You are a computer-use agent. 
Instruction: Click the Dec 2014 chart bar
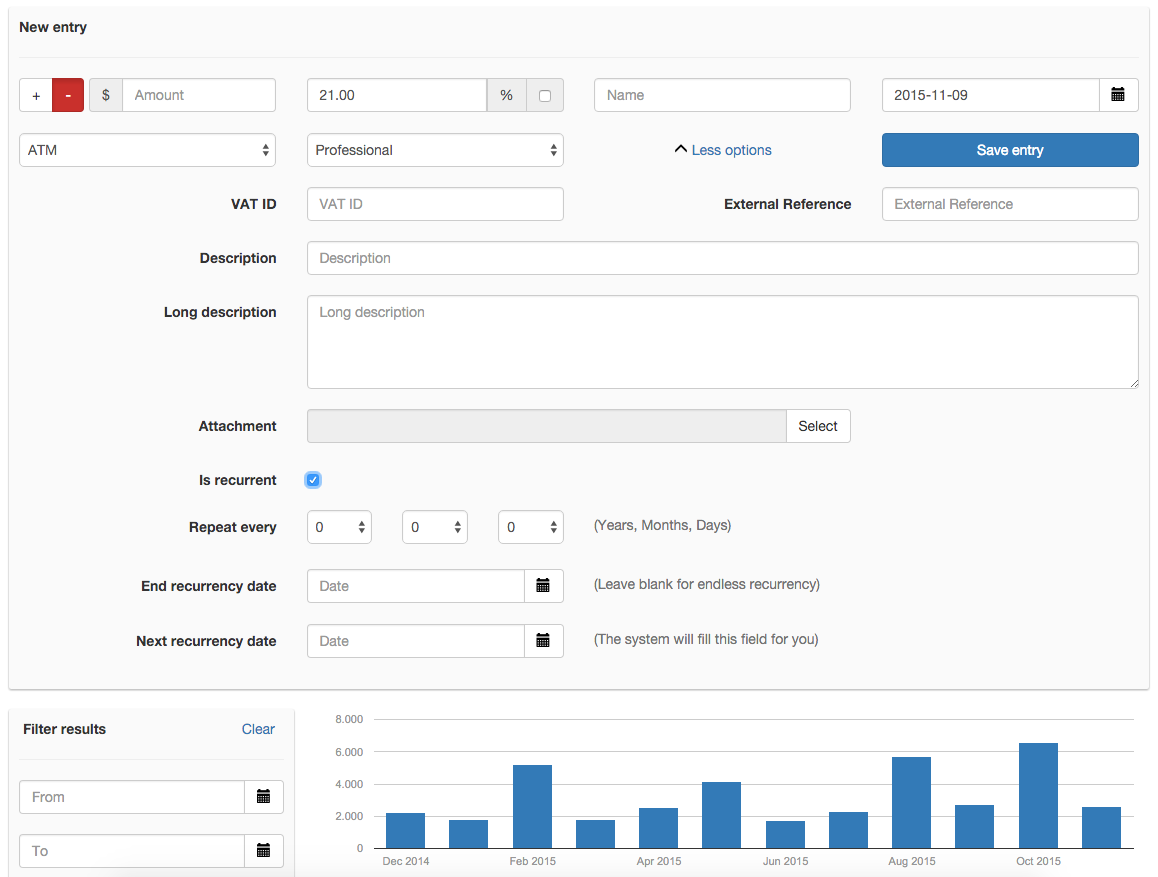point(405,830)
